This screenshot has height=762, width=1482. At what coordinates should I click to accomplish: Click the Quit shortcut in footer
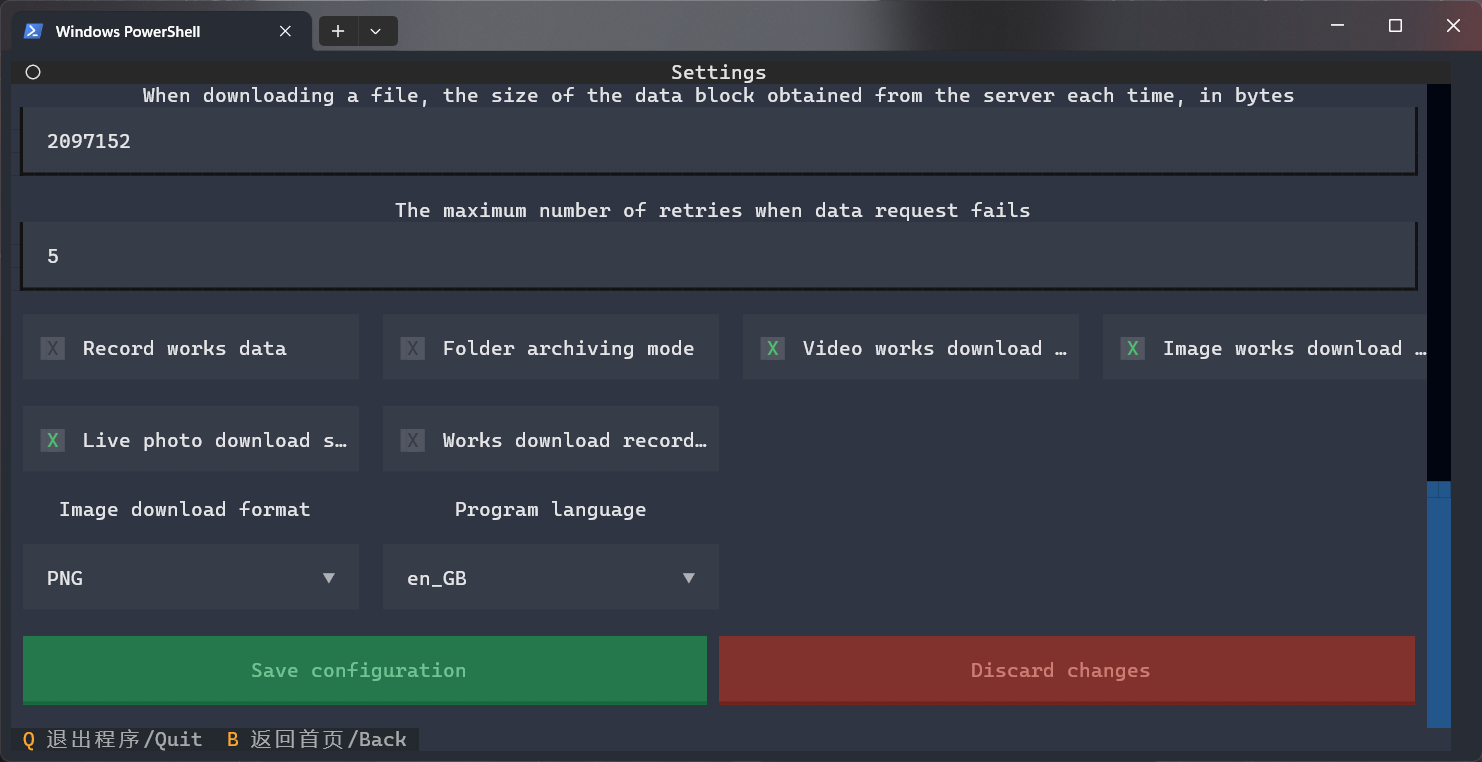tap(112, 739)
